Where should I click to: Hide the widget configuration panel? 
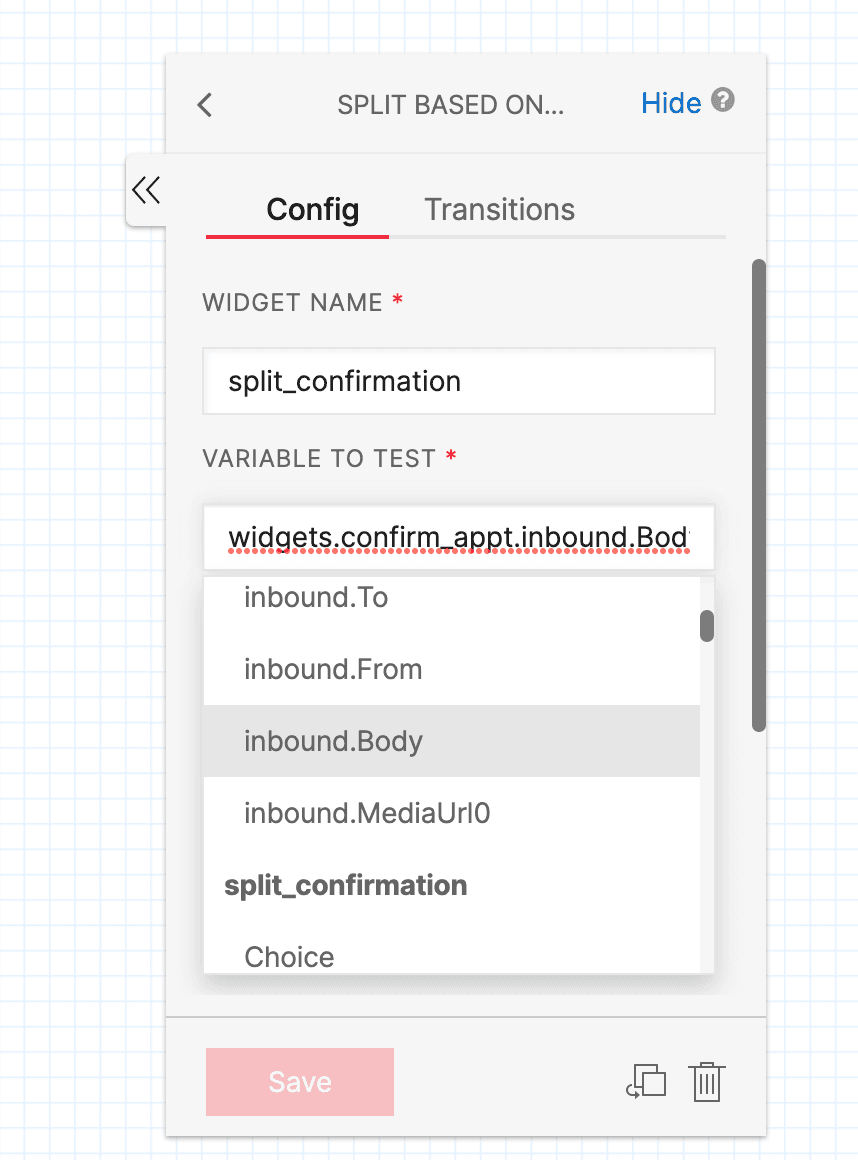[671, 103]
